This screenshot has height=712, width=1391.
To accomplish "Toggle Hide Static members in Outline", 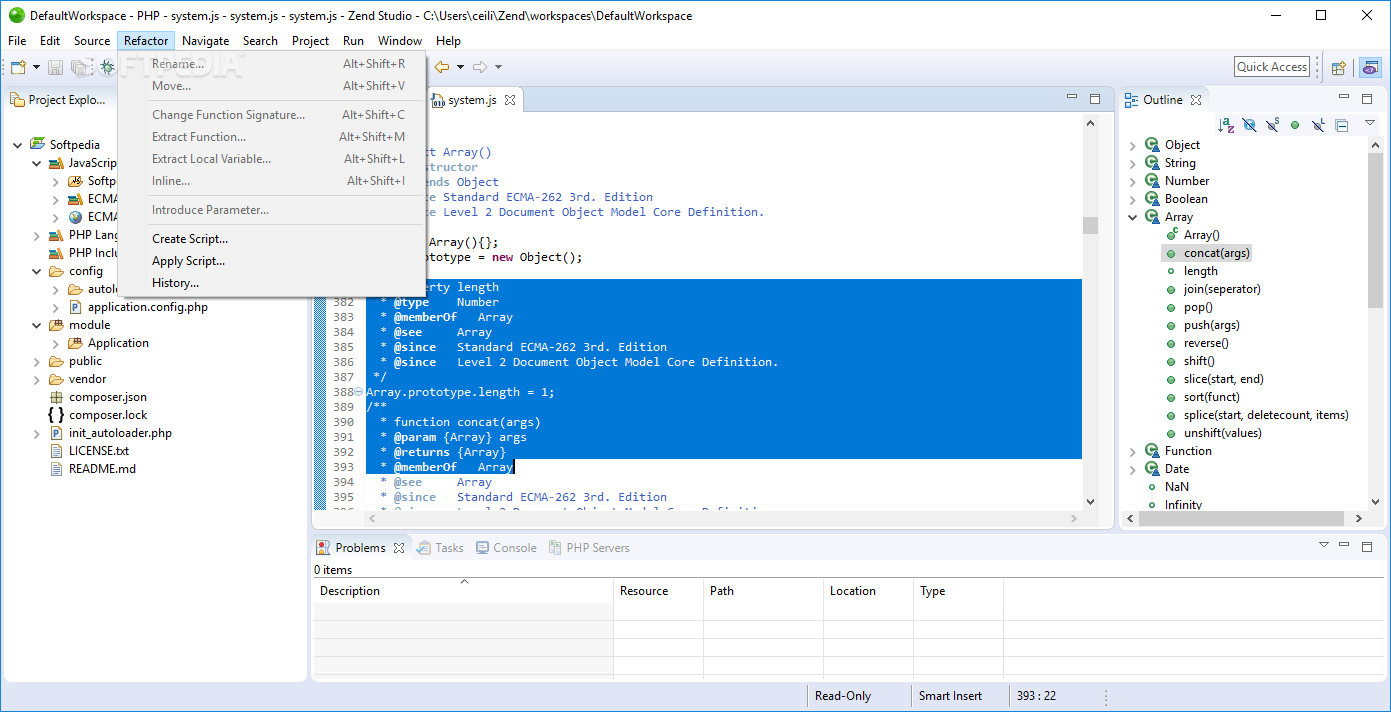I will [1272, 125].
